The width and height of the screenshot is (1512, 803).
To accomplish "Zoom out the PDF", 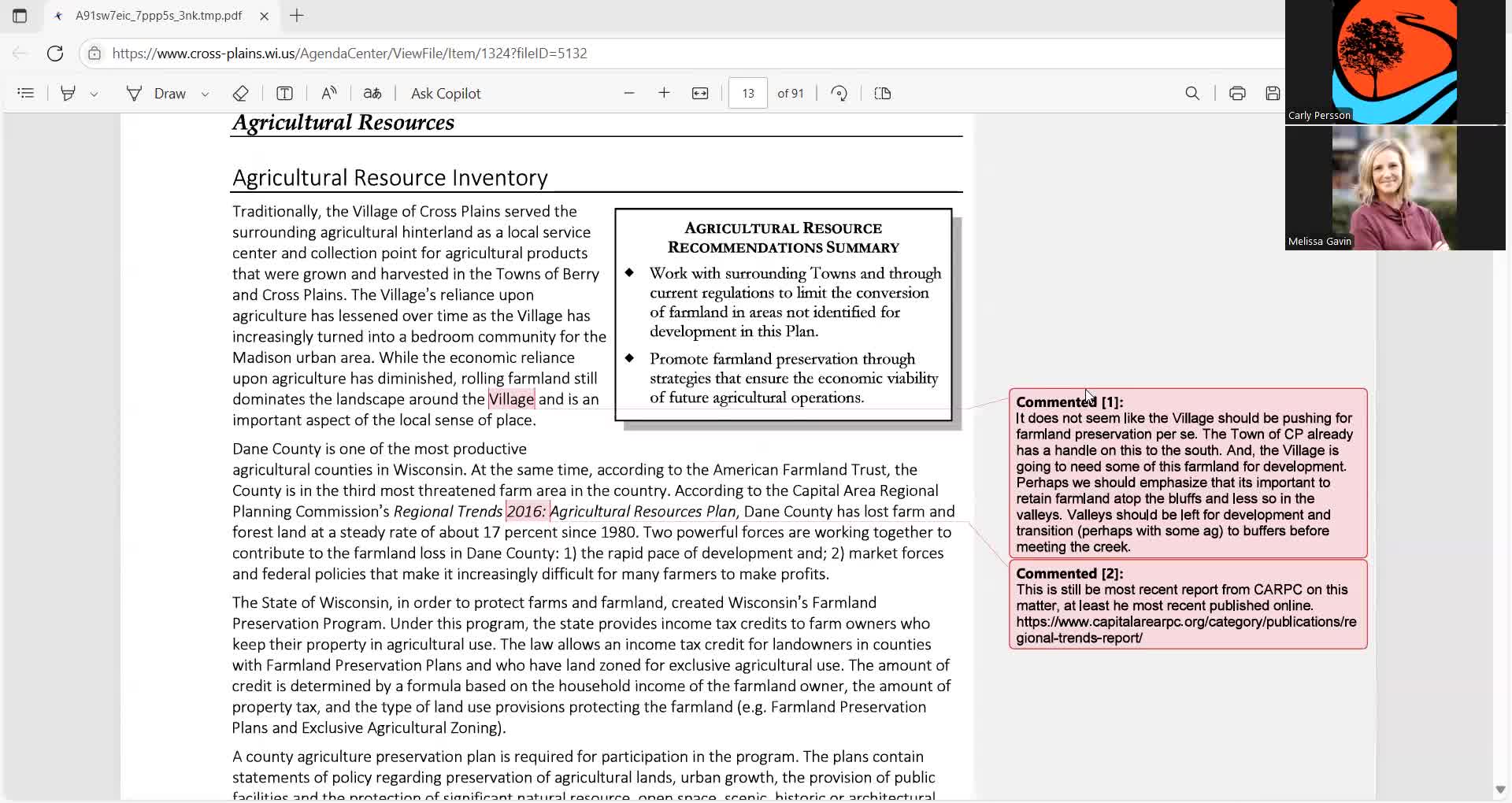I will pos(629,93).
